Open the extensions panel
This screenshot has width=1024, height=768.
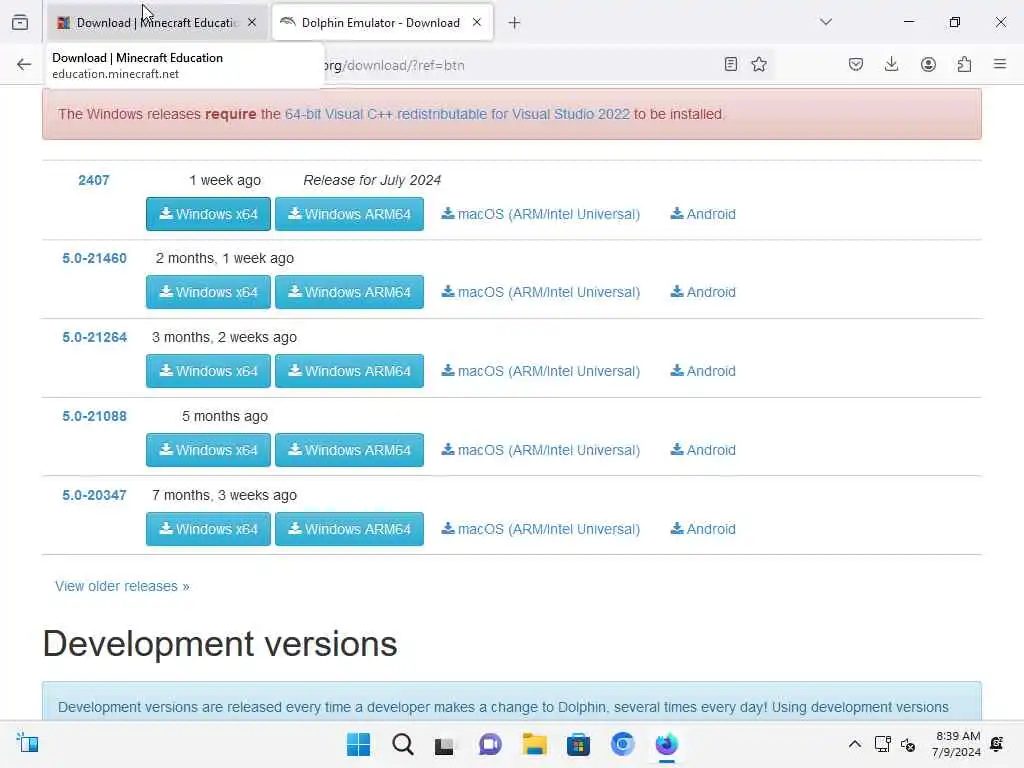click(x=964, y=64)
